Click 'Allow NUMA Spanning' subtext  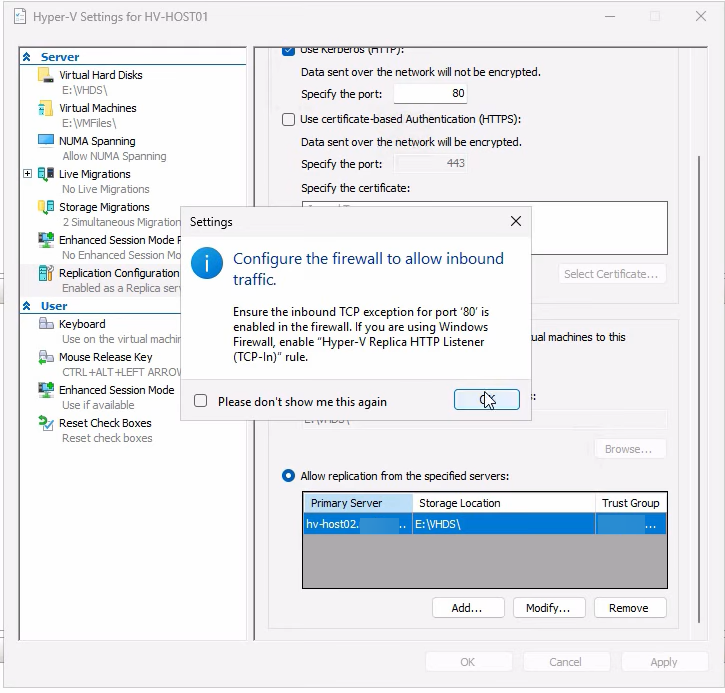point(114,156)
